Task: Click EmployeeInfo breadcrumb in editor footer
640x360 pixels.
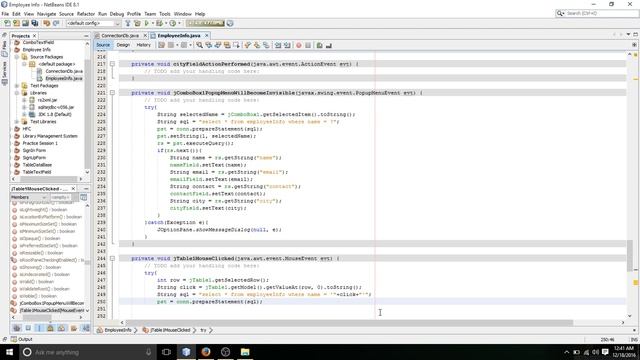Action: pyautogui.click(x=118, y=330)
